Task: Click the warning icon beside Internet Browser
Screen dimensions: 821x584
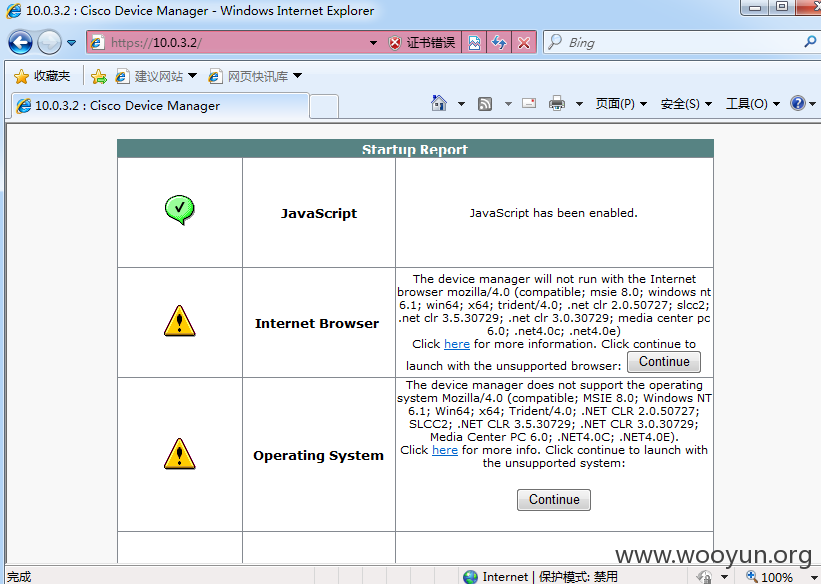Action: 180,321
